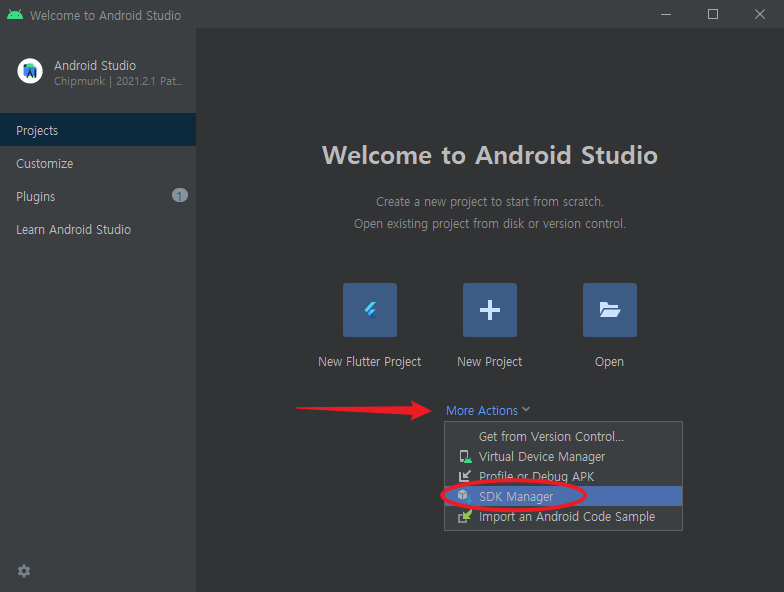Choose Virtual Device Manager menu item

564,456
